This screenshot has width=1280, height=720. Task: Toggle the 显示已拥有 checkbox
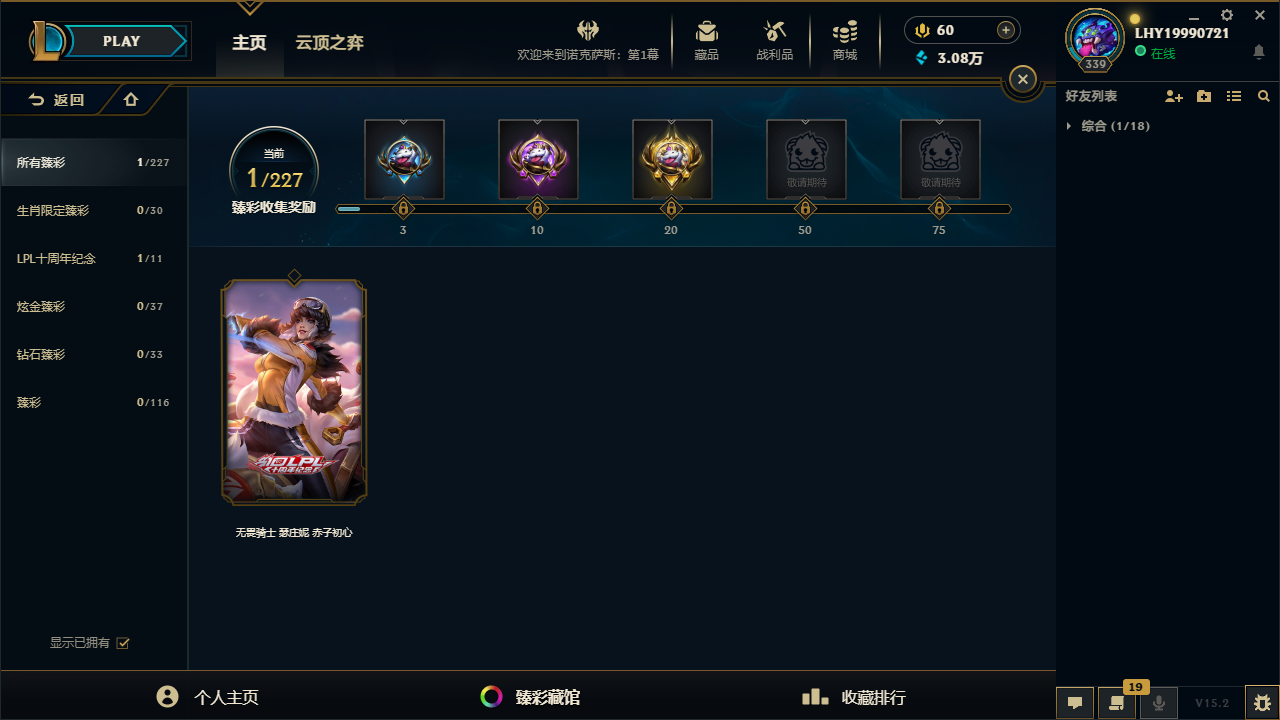point(123,643)
